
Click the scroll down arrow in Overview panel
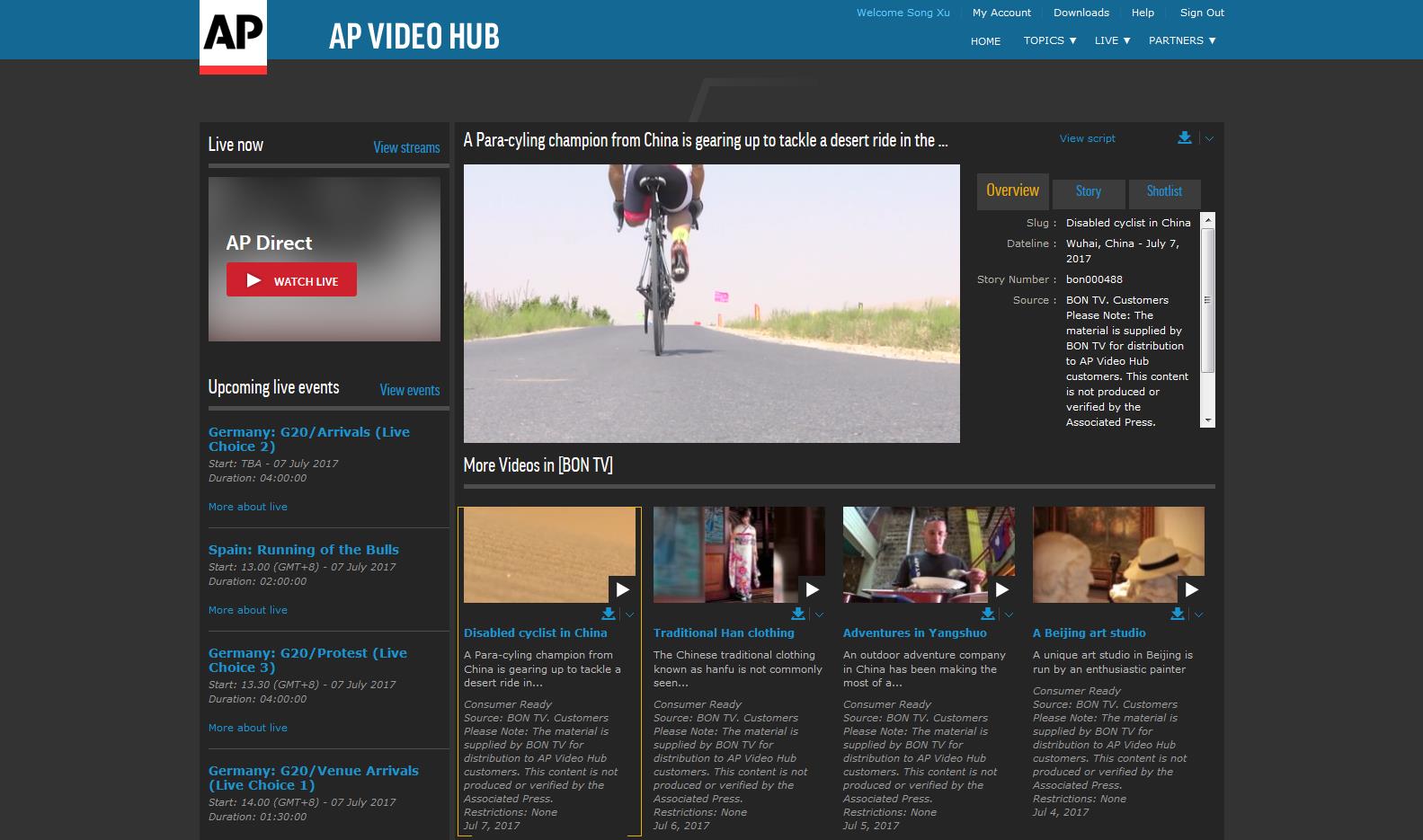pos(1207,420)
